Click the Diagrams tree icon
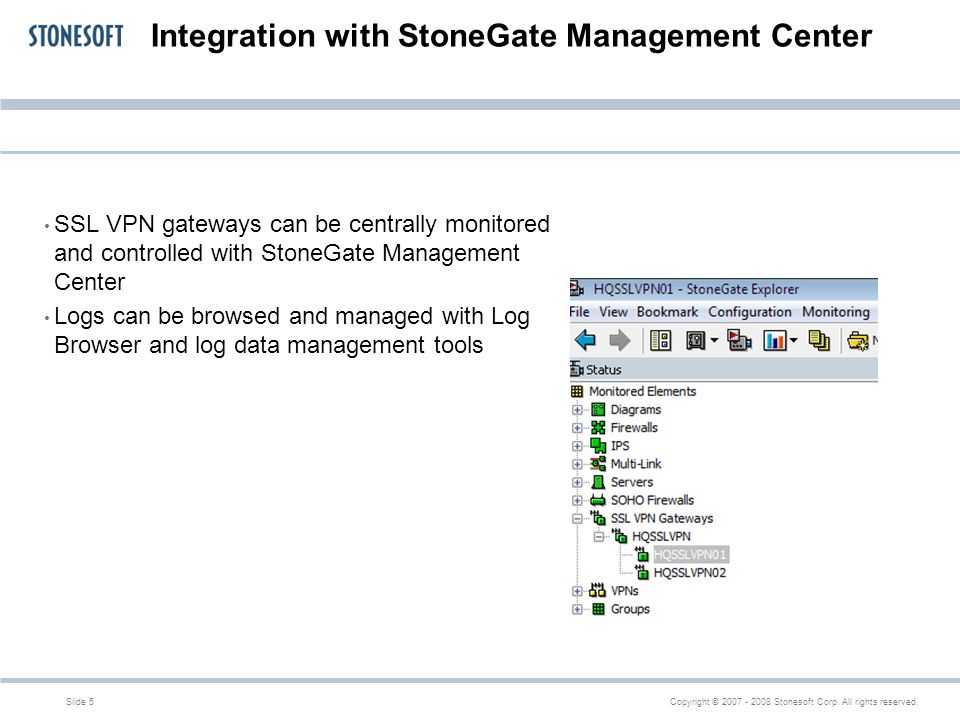Viewport: 960px width, 720px height. [598, 410]
